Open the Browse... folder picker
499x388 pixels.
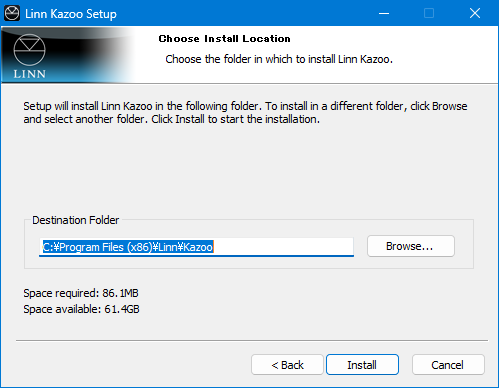(x=411, y=246)
